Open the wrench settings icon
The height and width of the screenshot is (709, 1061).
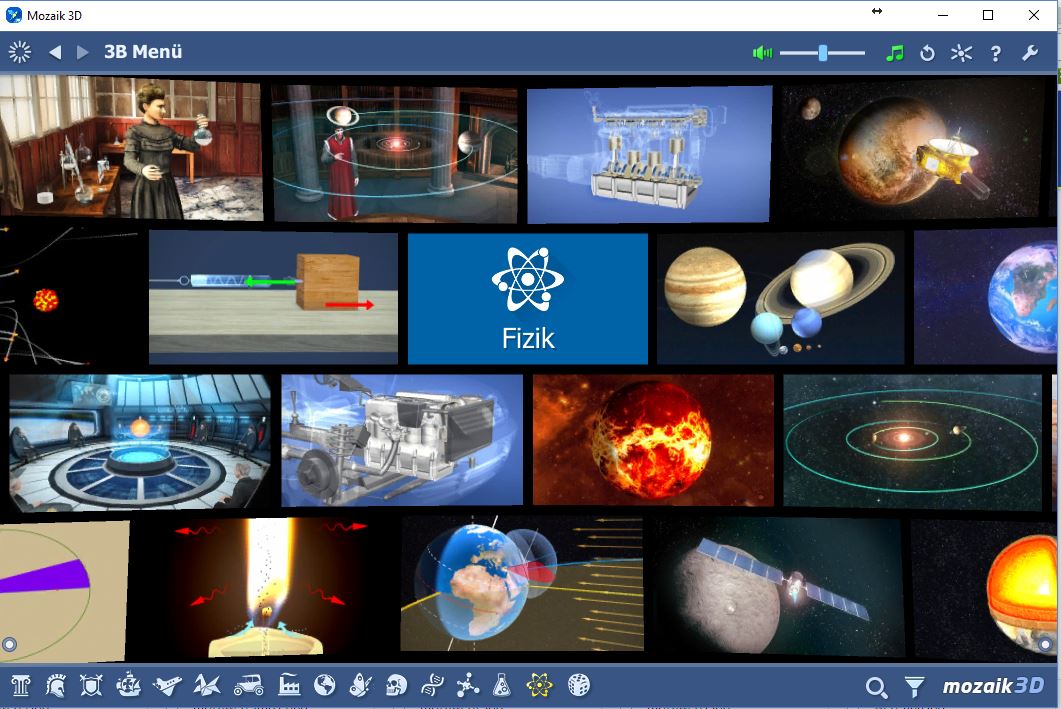click(1030, 53)
